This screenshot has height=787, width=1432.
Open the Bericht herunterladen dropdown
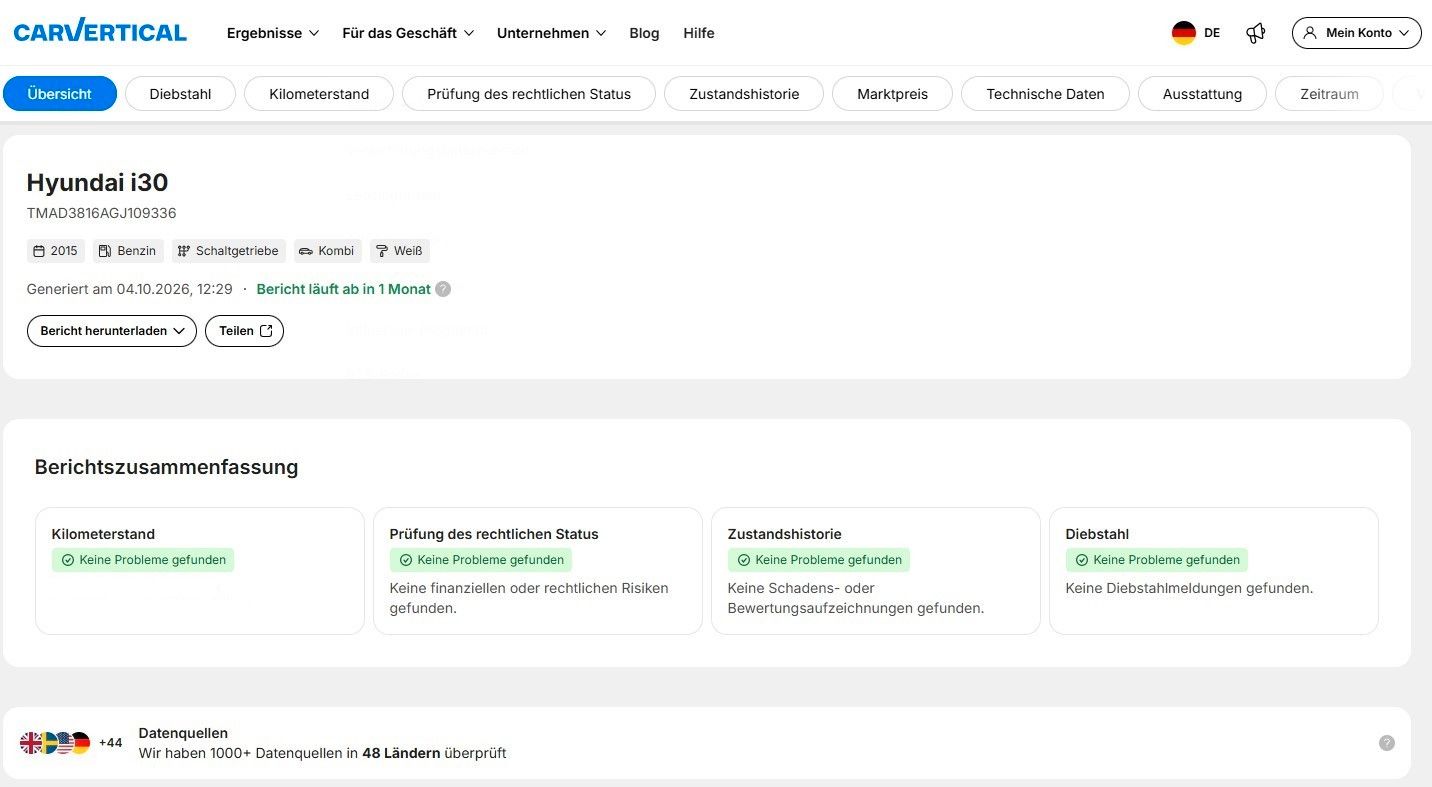(x=112, y=331)
